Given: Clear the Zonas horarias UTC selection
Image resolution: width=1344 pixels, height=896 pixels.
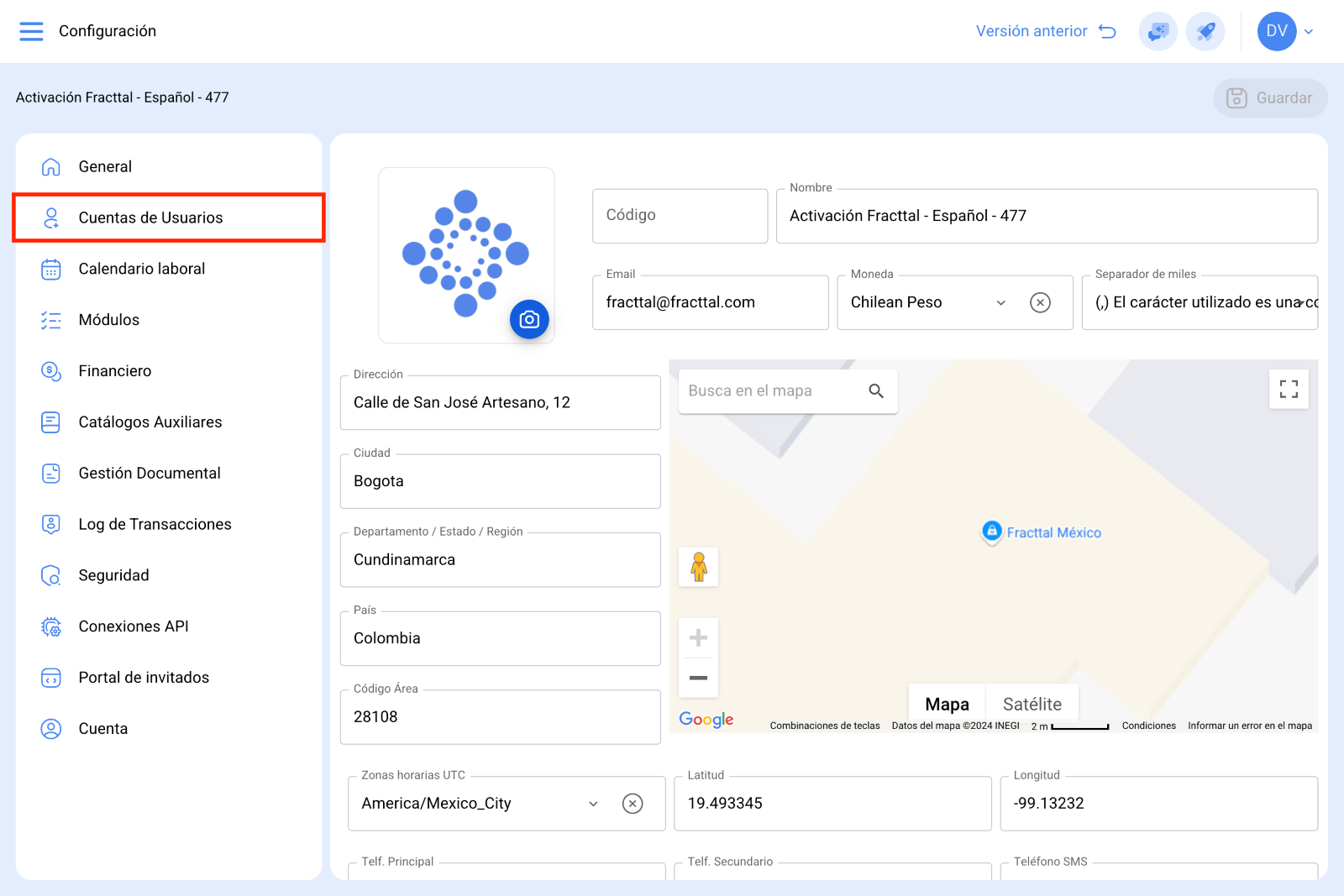Looking at the screenshot, I should [633, 804].
